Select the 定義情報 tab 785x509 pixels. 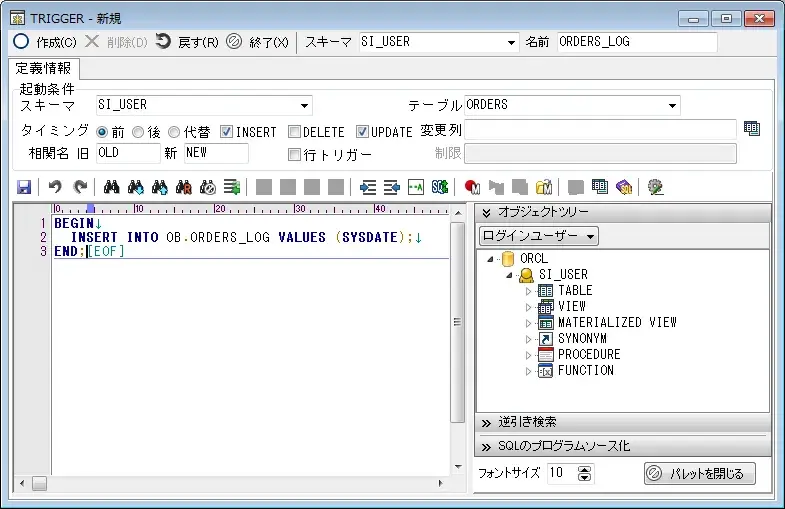44,68
